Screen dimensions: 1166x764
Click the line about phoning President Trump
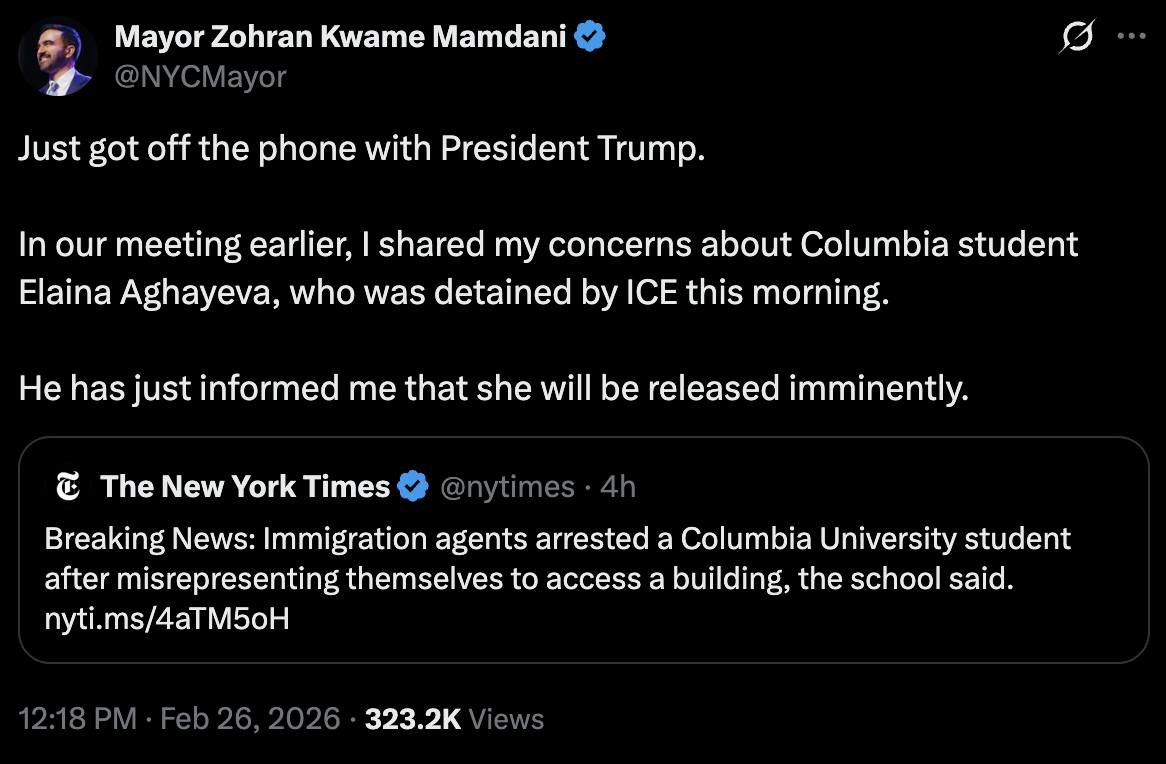coord(362,149)
